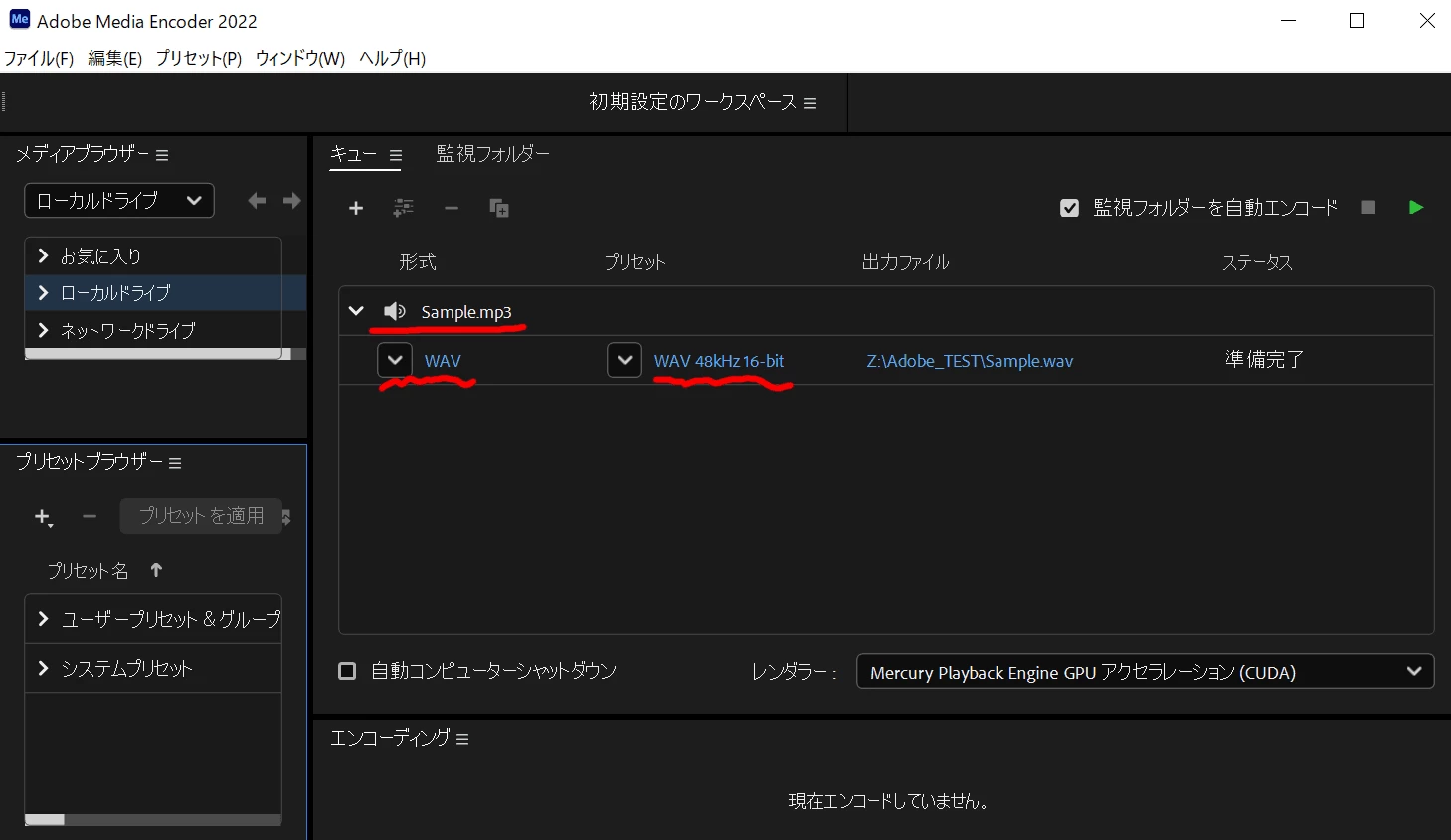Viewport: 1451px width, 840px height.
Task: Add output settings icon in queue toolbar
Action: [403, 208]
